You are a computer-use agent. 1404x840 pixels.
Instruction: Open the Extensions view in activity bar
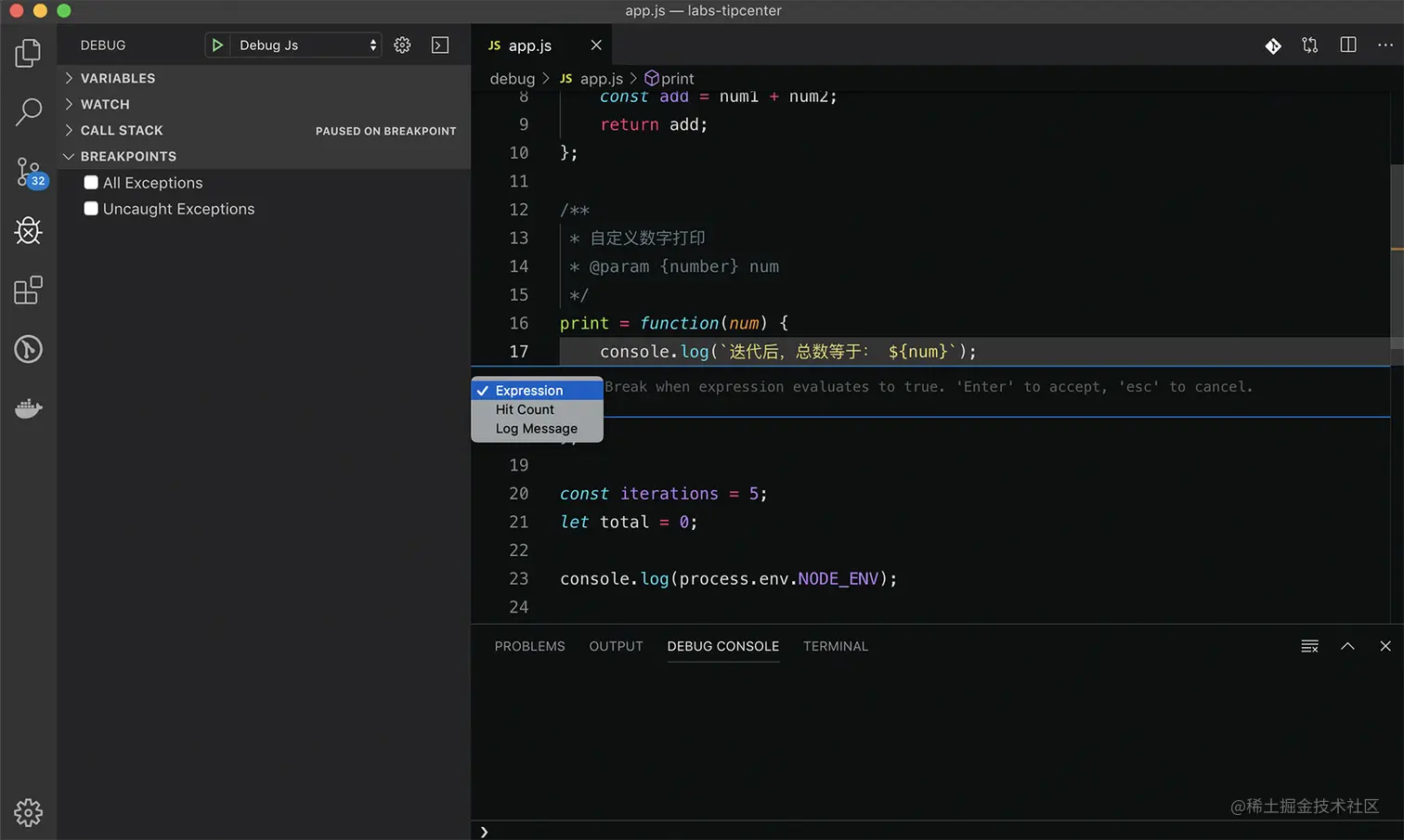pos(28,290)
